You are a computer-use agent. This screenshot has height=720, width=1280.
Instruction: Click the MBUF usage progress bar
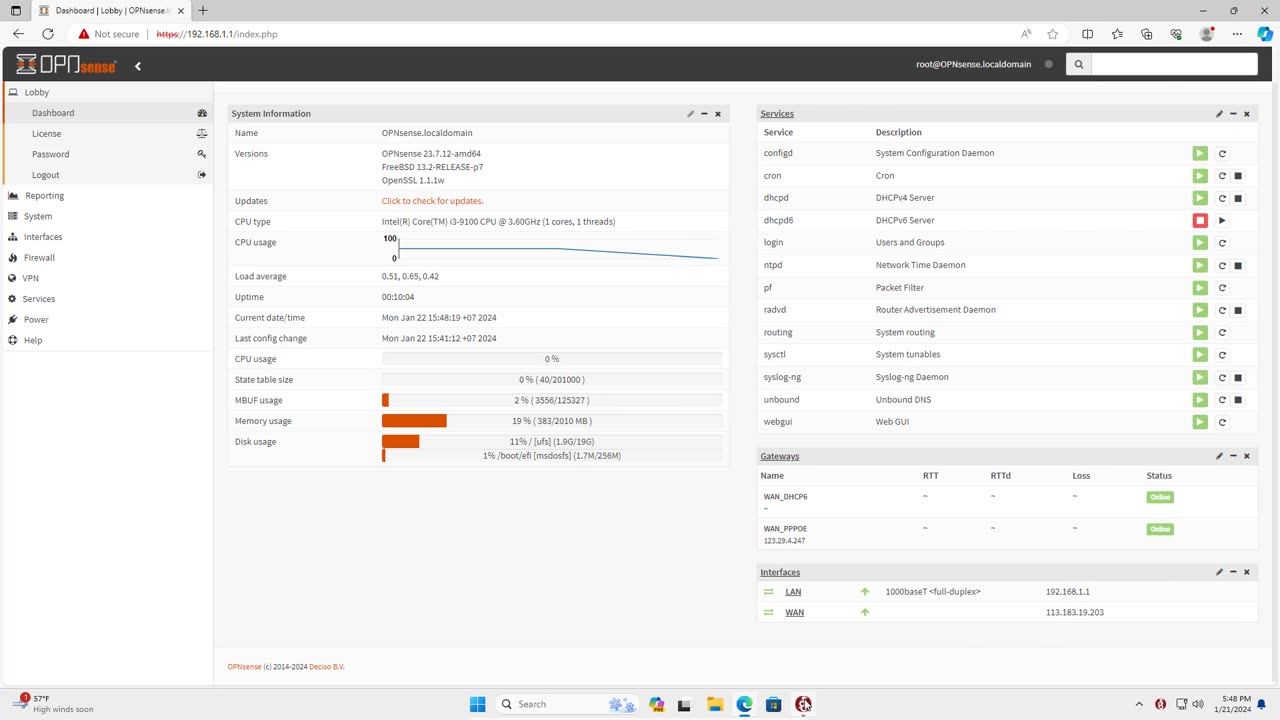552,400
